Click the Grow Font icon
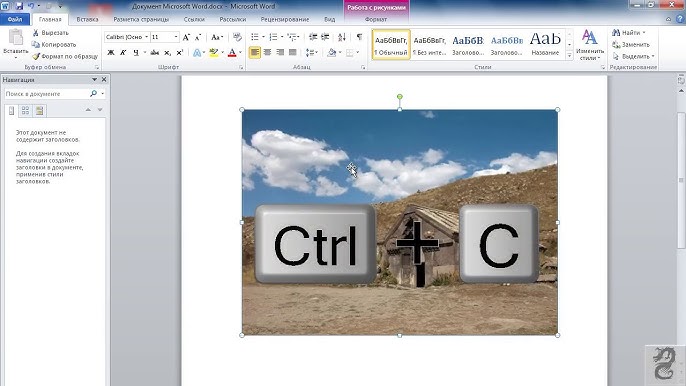The image size is (686, 386). pos(186,37)
